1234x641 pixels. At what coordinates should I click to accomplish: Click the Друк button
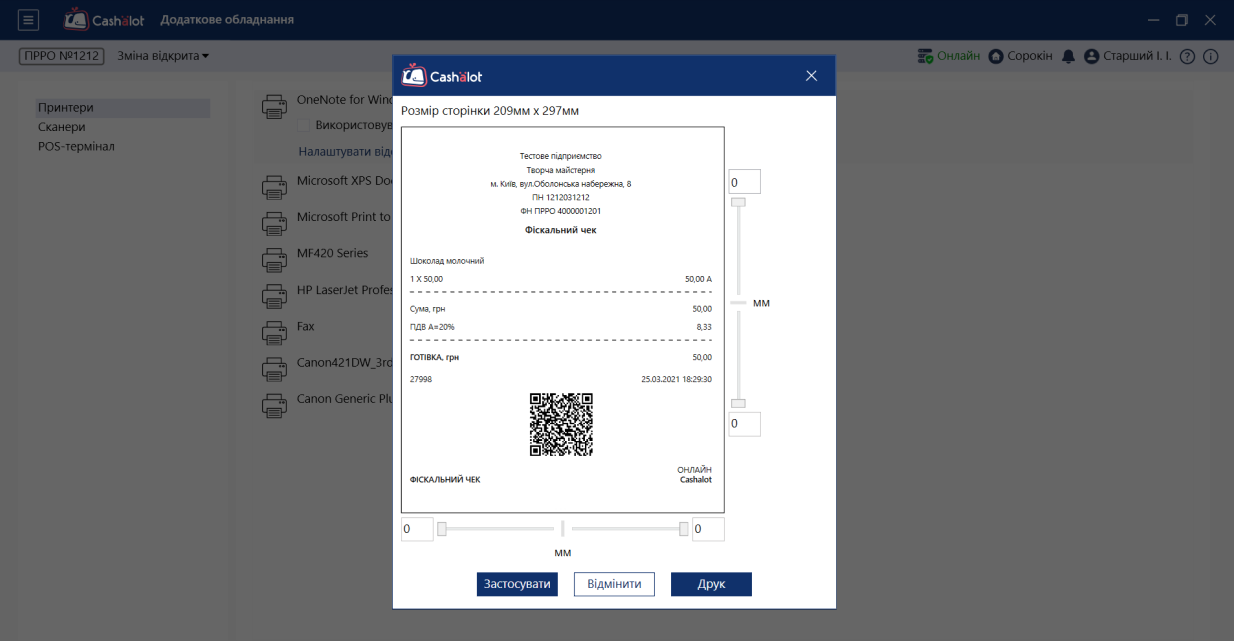point(711,584)
